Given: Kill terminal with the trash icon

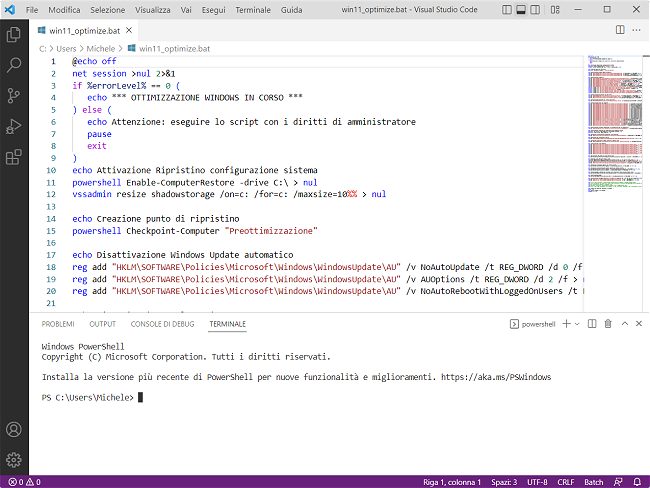Looking at the screenshot, I should pyautogui.click(x=607, y=324).
